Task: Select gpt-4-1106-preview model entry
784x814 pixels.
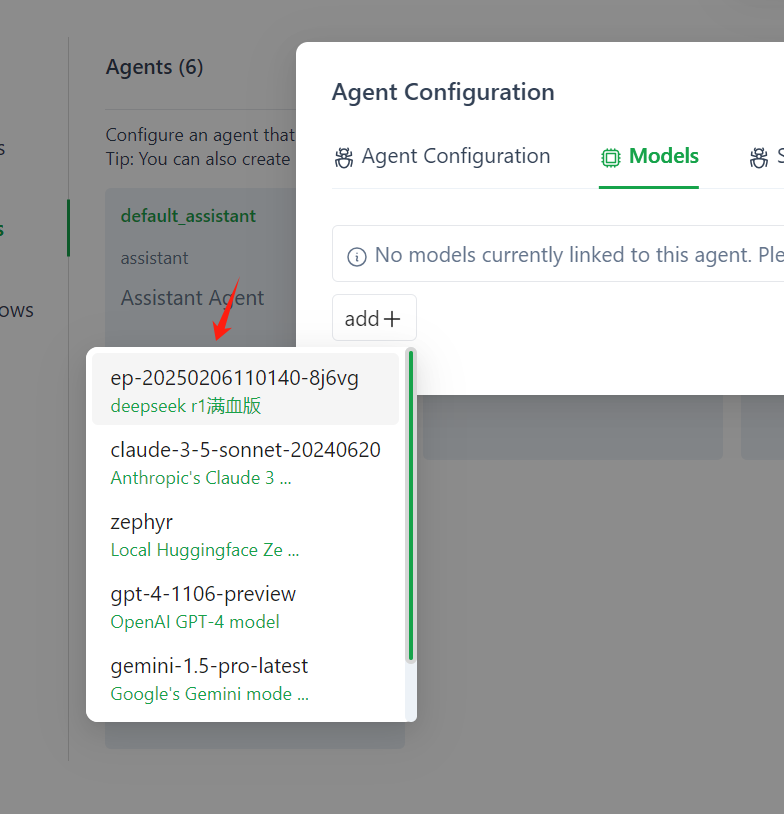Action: point(245,606)
